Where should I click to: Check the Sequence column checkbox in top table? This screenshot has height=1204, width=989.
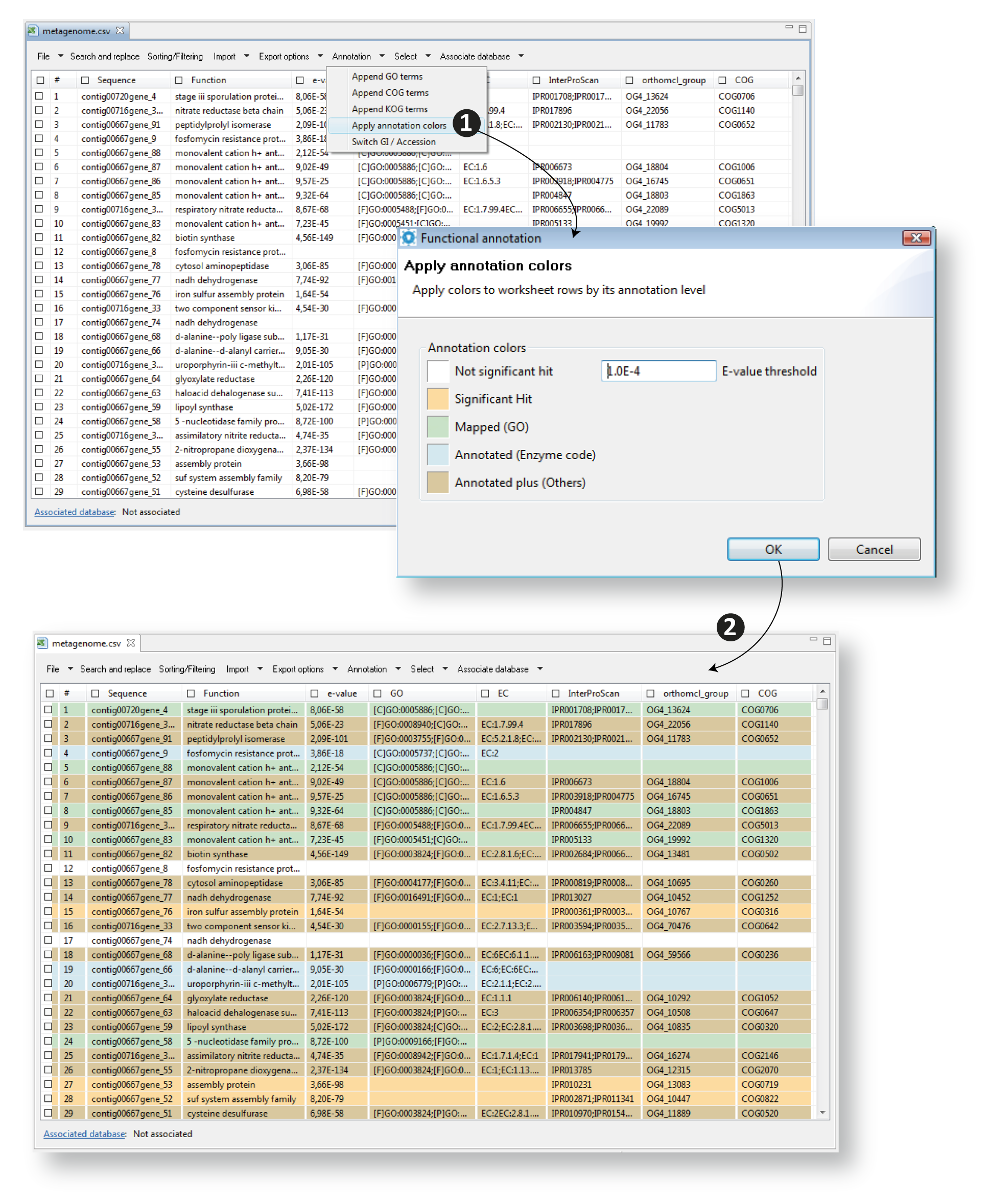click(x=85, y=80)
